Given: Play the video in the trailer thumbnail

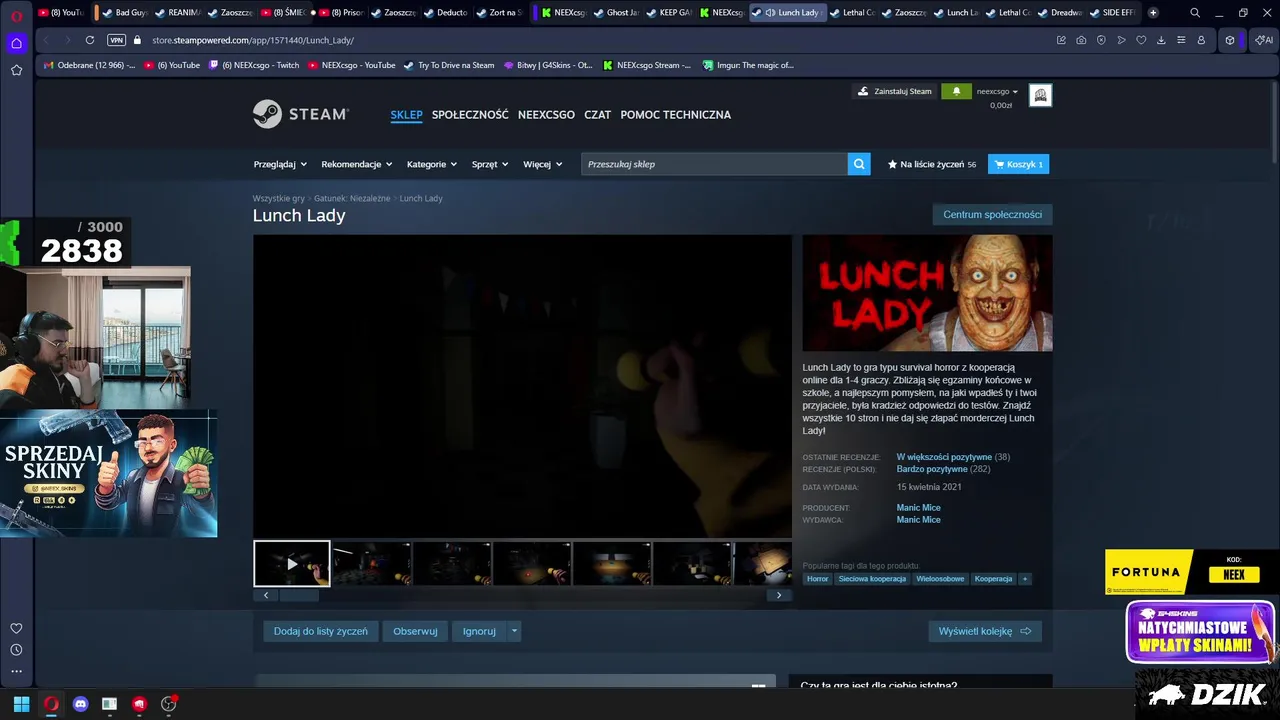Looking at the screenshot, I should click(x=291, y=564).
